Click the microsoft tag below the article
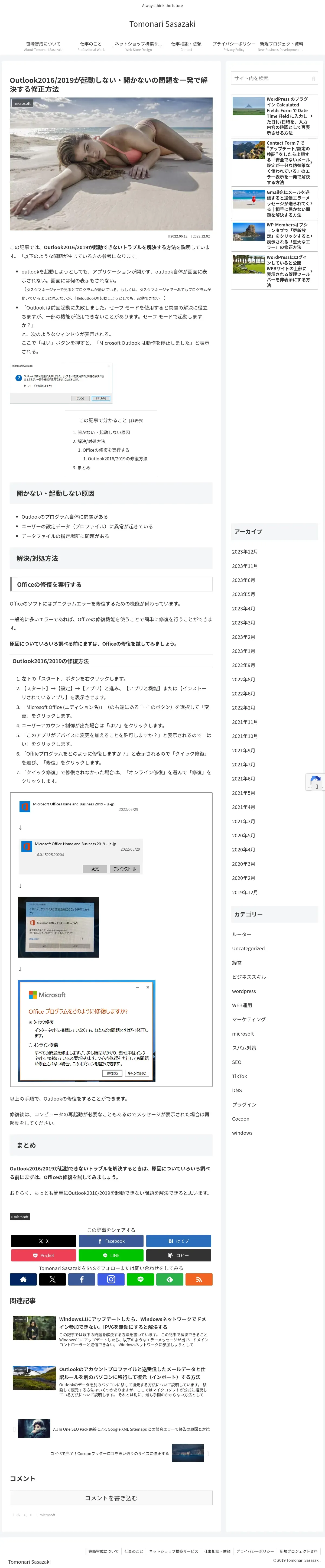The height and width of the screenshot is (1568, 325). (x=20, y=1217)
